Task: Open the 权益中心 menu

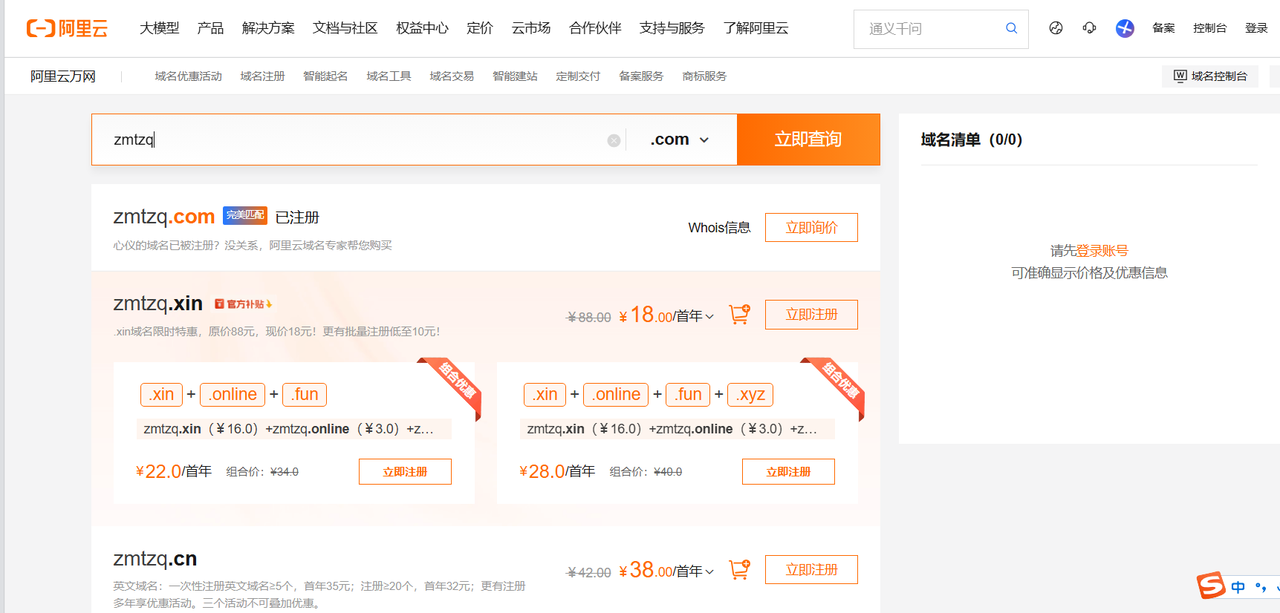Action: pyautogui.click(x=422, y=28)
